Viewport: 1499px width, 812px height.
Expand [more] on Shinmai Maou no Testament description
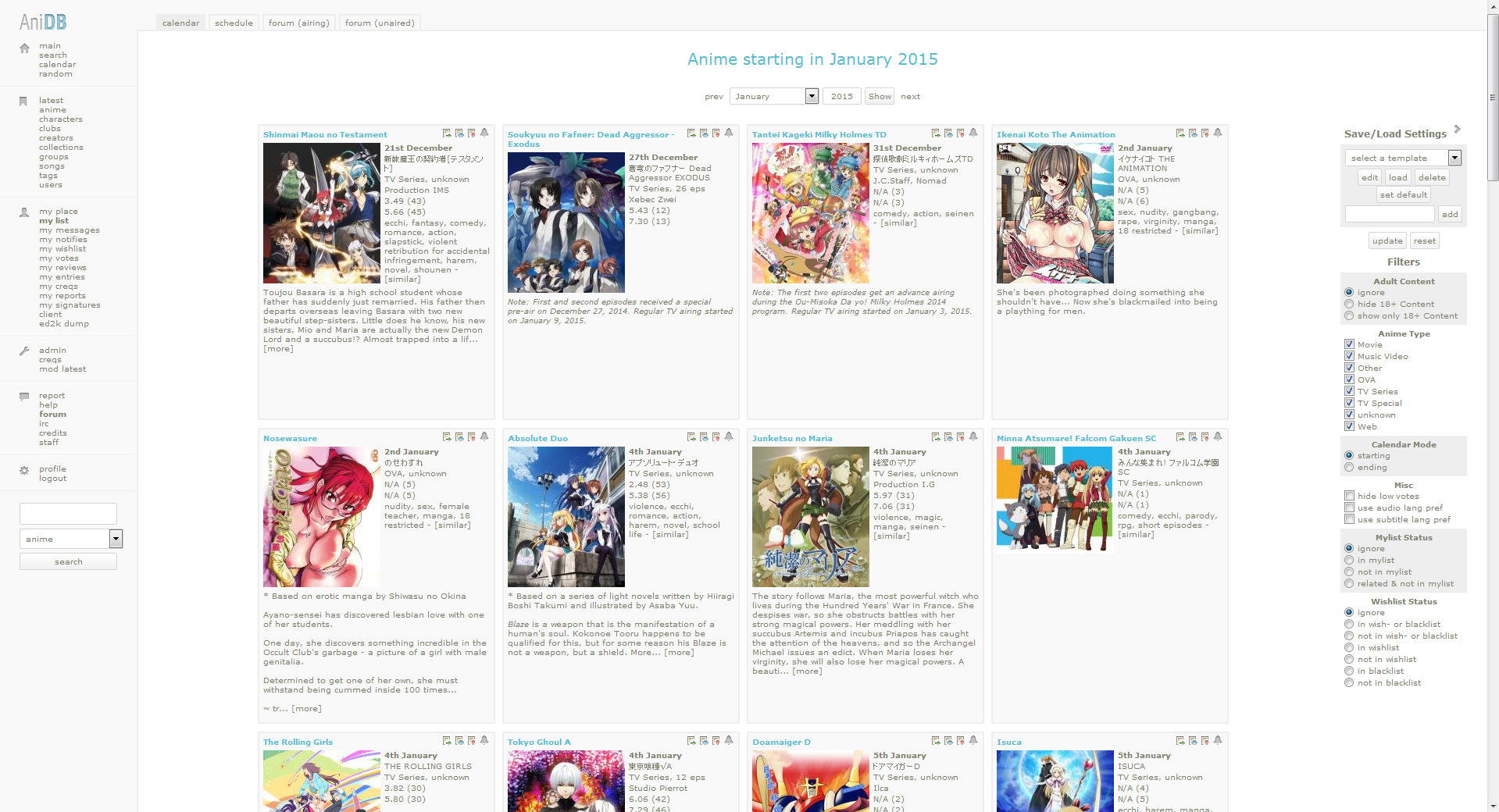pos(278,349)
